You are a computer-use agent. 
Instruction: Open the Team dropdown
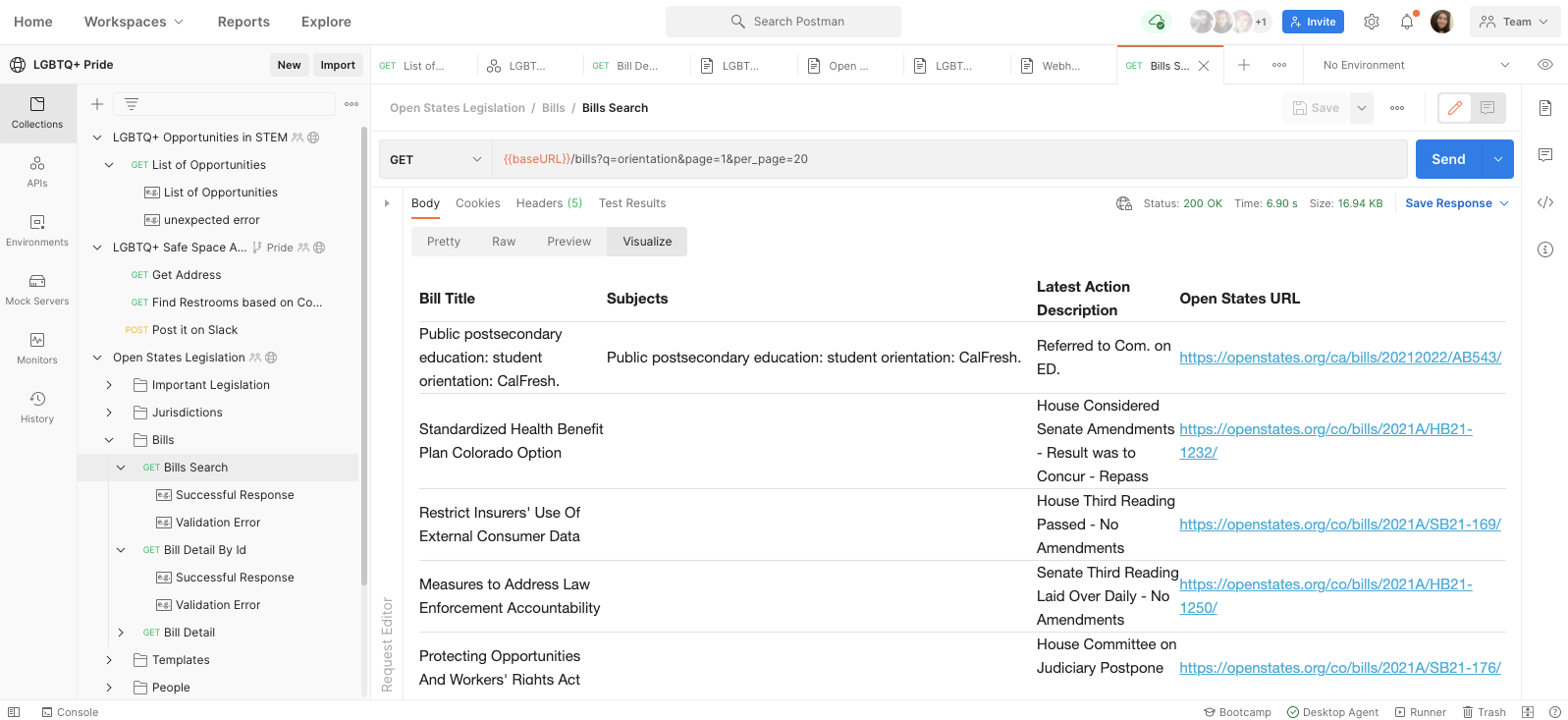click(1515, 22)
